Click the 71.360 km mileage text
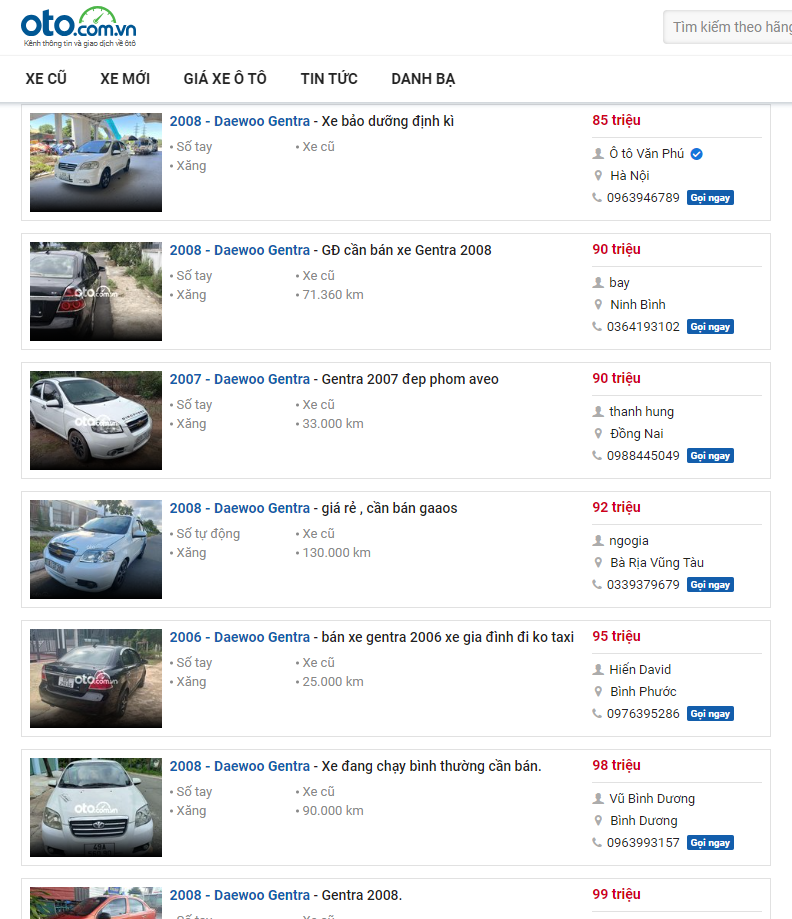This screenshot has height=919, width=792. point(332,295)
